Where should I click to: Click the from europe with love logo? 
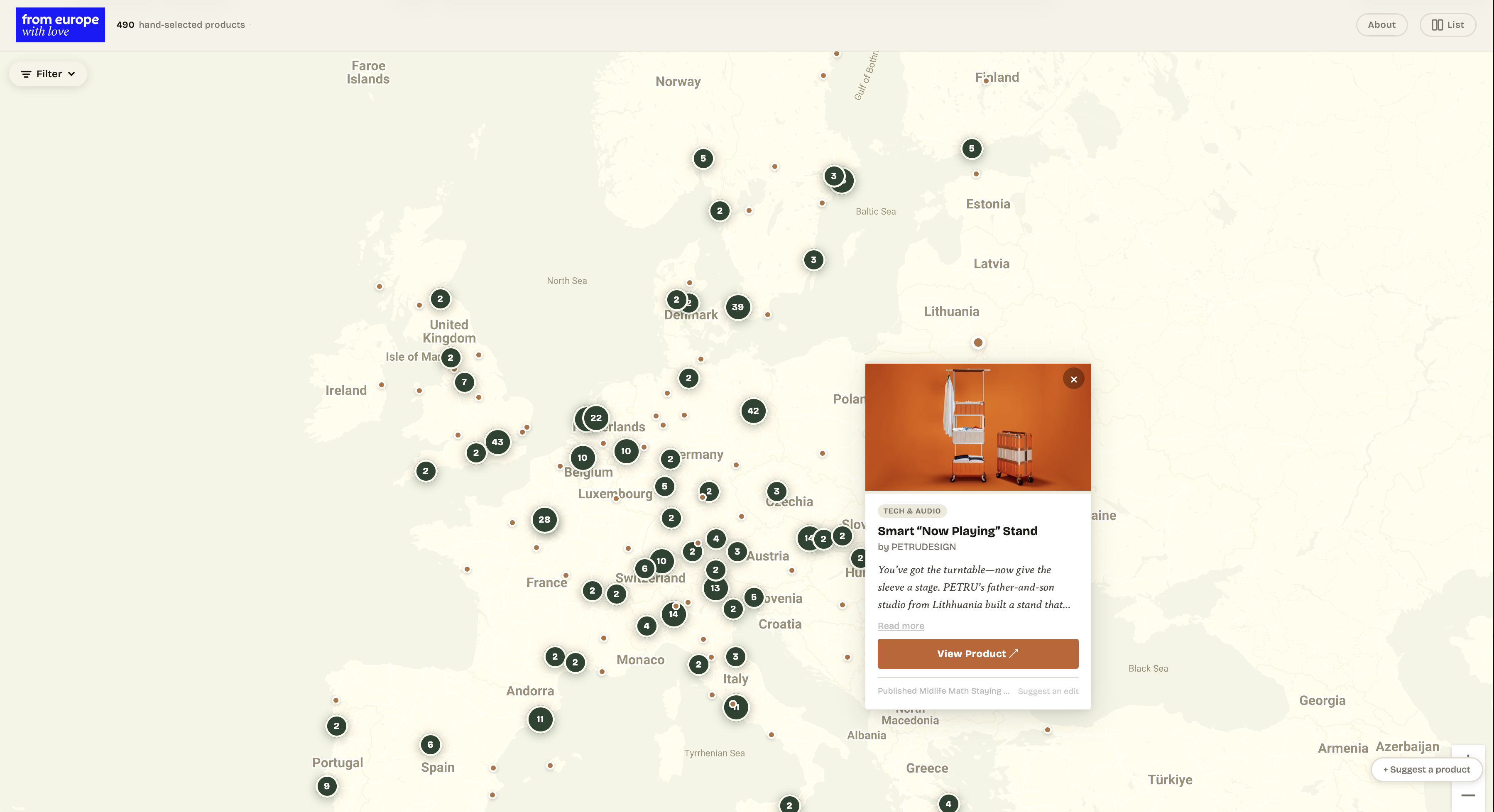60,25
